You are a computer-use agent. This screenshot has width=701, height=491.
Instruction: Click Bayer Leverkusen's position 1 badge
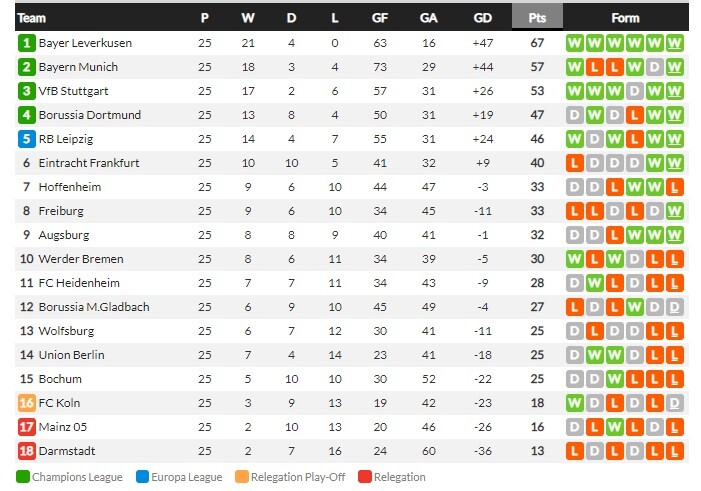(27, 43)
